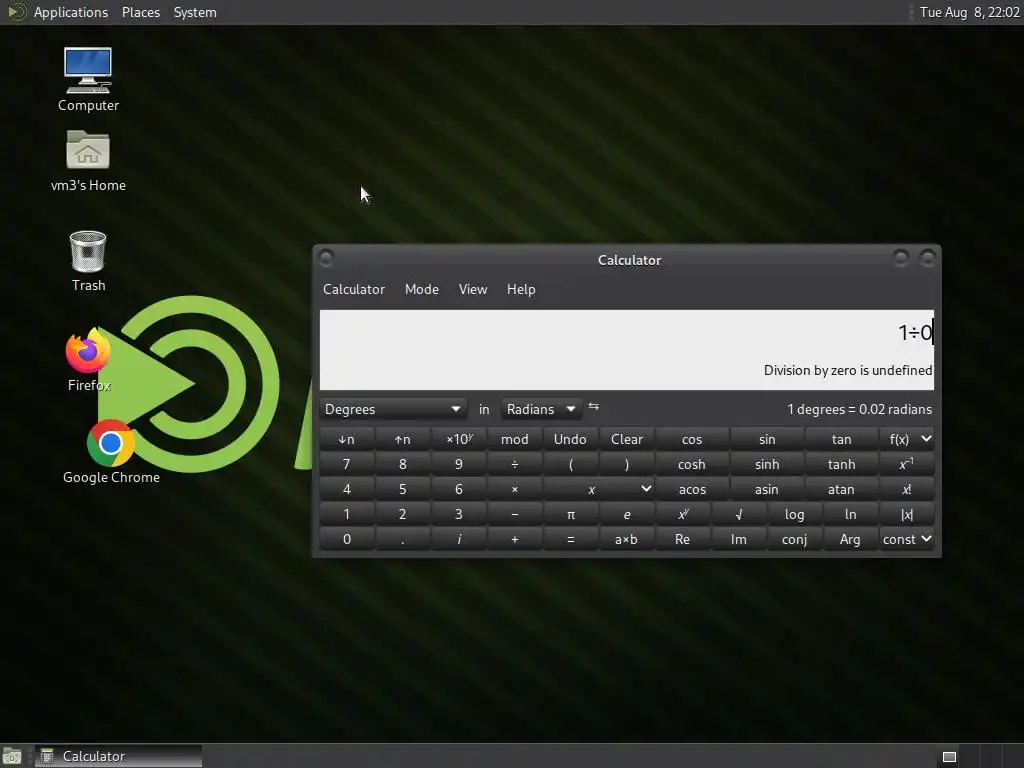Viewport: 1024px width, 768px height.
Task: Click the date and time clock
Action: (970, 12)
